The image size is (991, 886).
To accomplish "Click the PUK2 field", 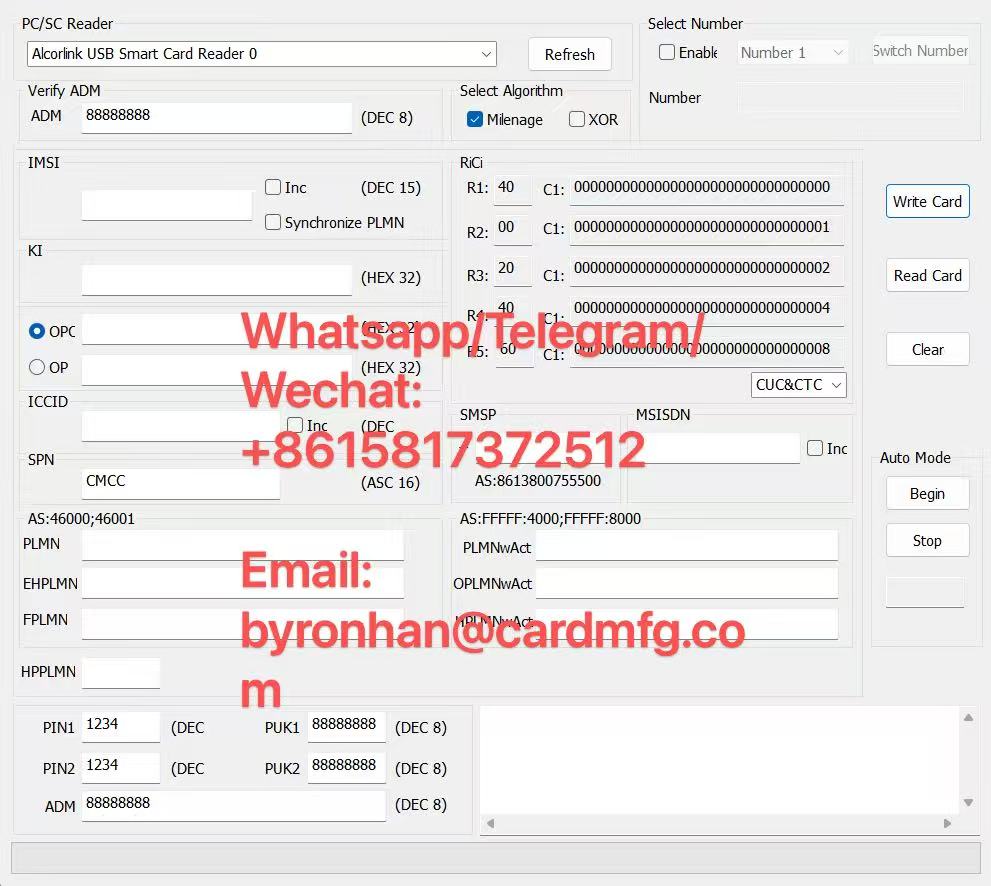I will (347, 768).
